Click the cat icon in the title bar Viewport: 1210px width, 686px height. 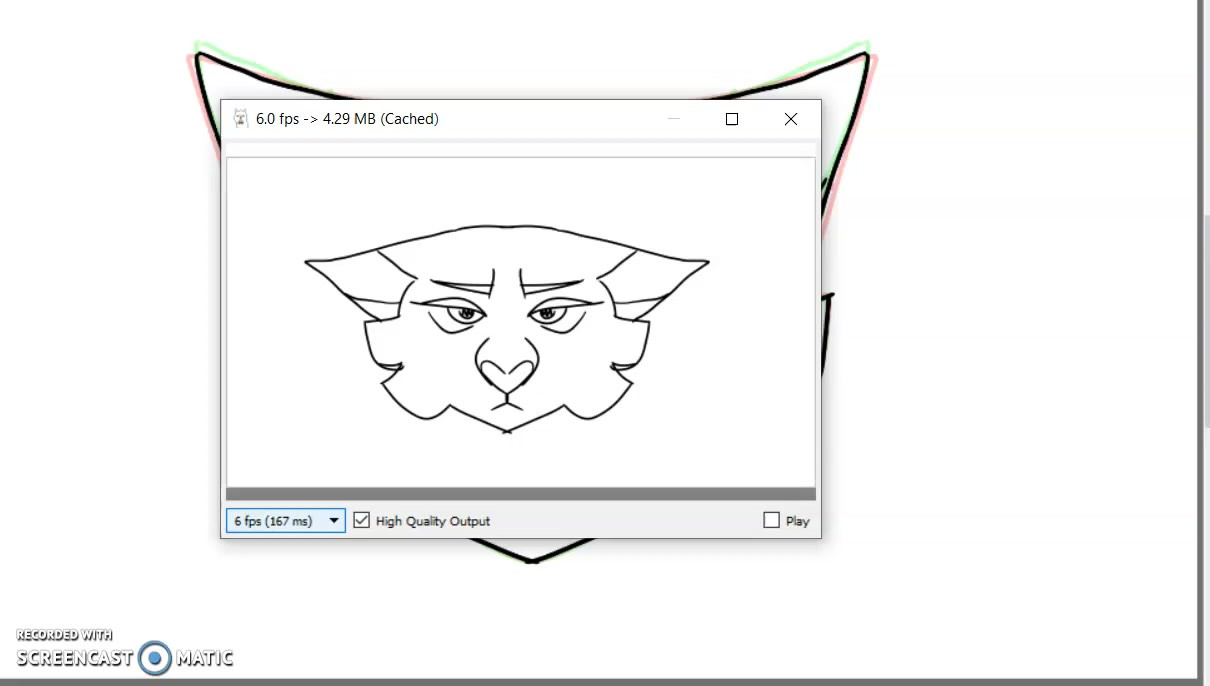pyautogui.click(x=240, y=118)
